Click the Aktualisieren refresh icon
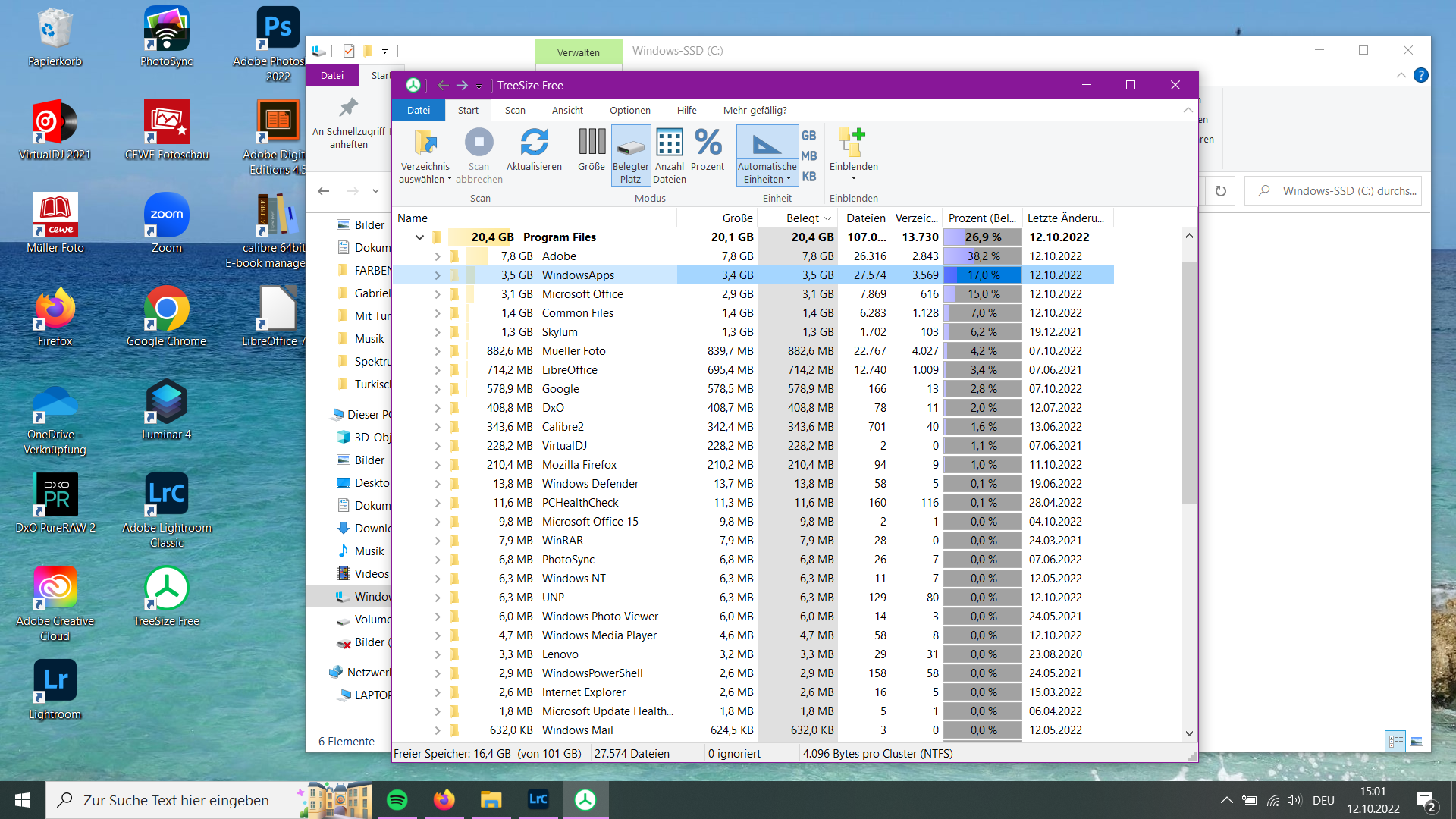The image size is (1456, 819). [x=534, y=143]
